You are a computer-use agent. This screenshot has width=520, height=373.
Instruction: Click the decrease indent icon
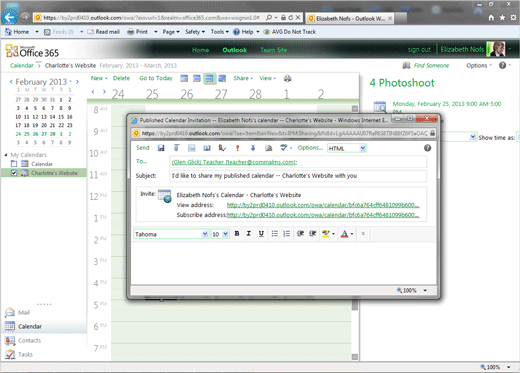[300, 234]
